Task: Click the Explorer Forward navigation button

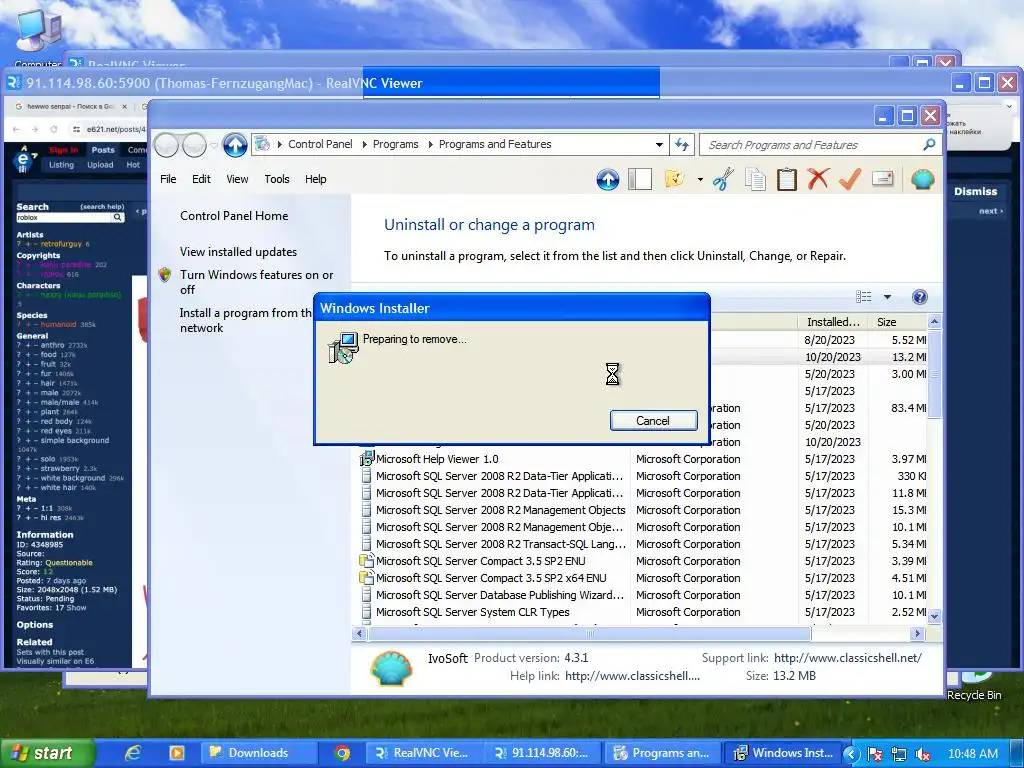Action: 195,145
